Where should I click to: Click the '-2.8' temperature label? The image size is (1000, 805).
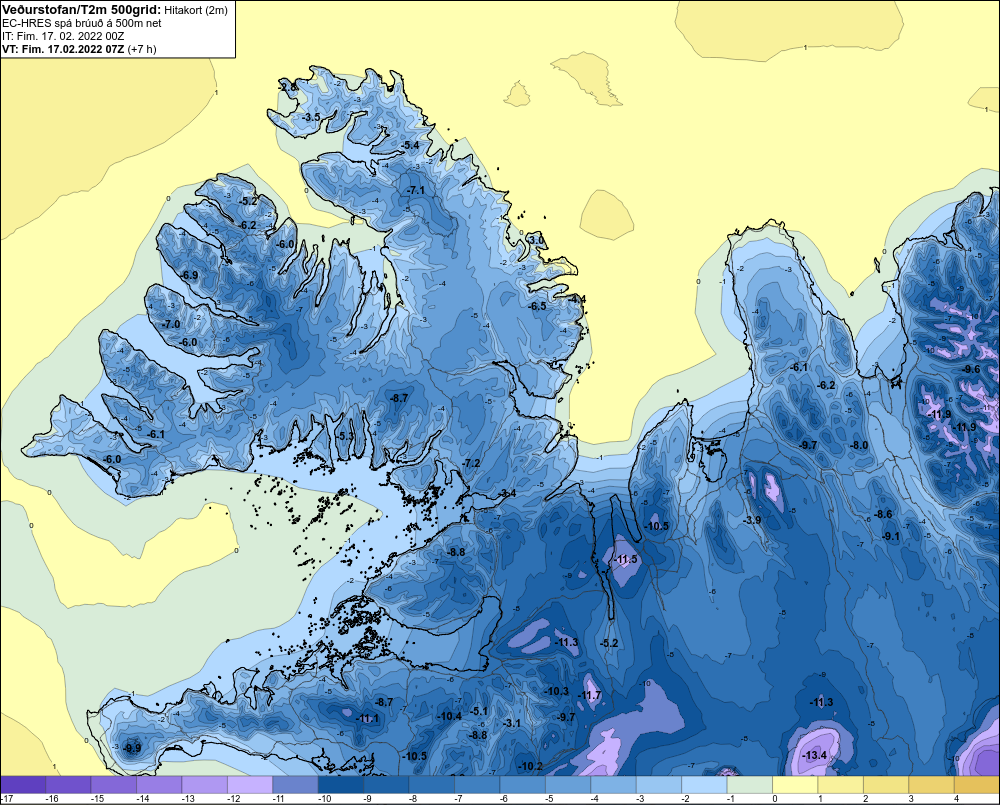[x=288, y=87]
